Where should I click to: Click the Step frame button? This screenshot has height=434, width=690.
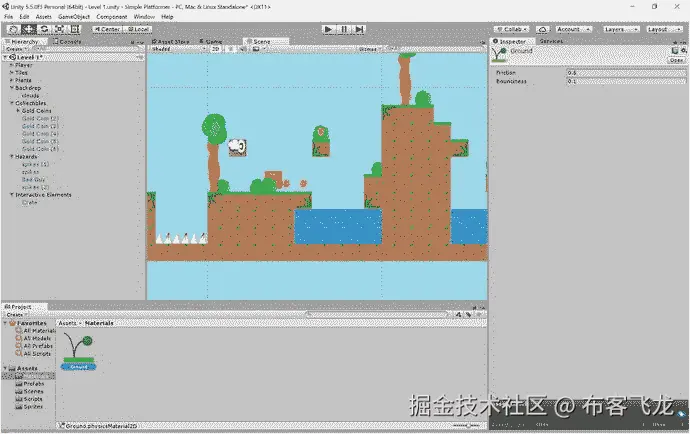[359, 29]
